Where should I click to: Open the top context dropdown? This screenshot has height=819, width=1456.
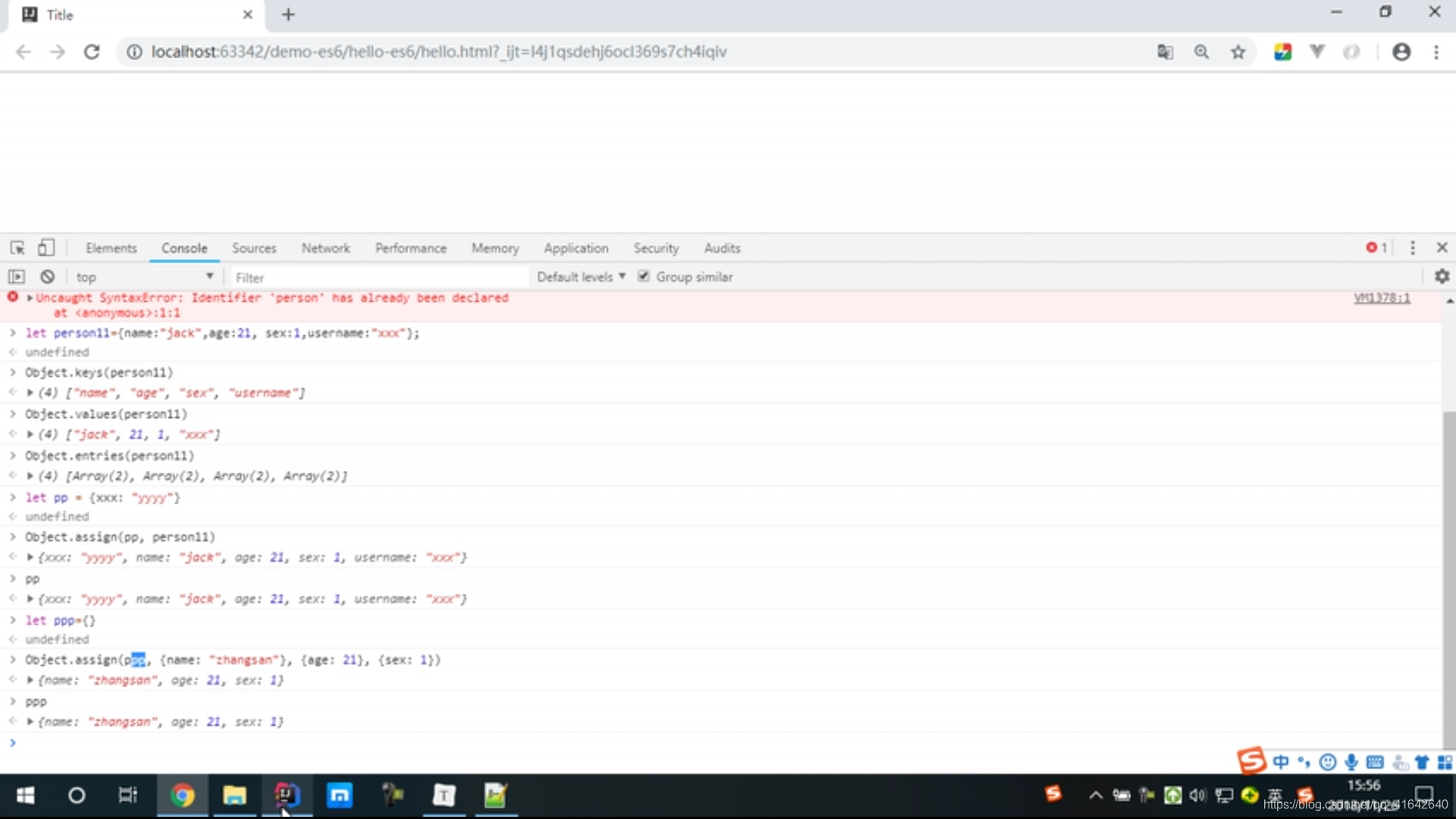(x=144, y=277)
